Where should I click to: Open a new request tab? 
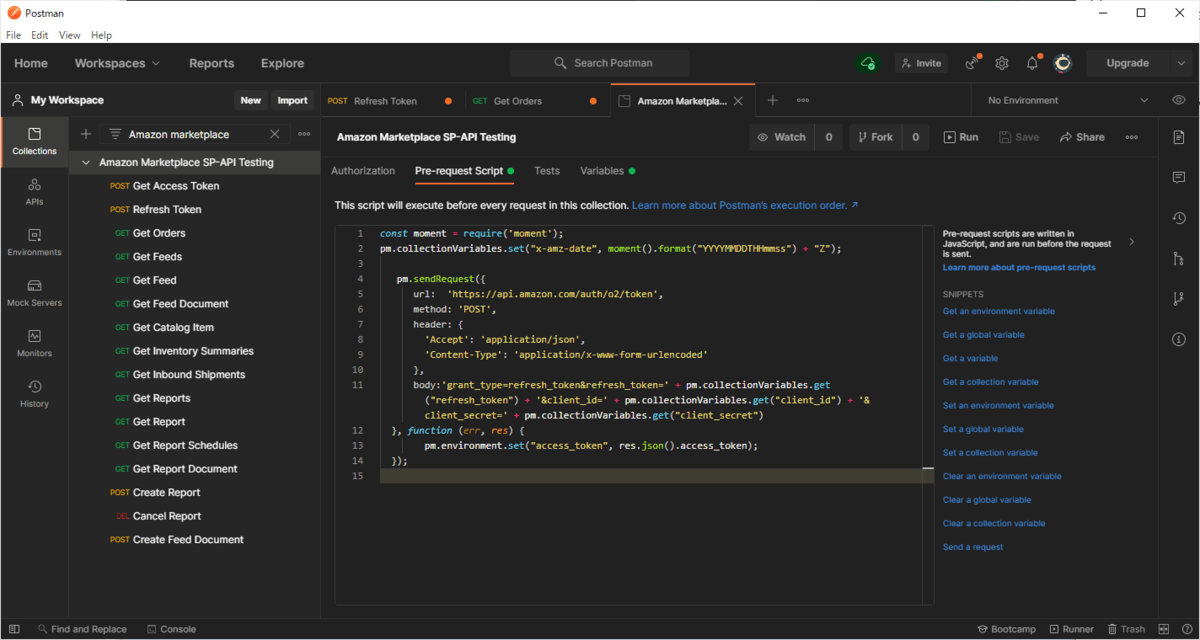[772, 101]
